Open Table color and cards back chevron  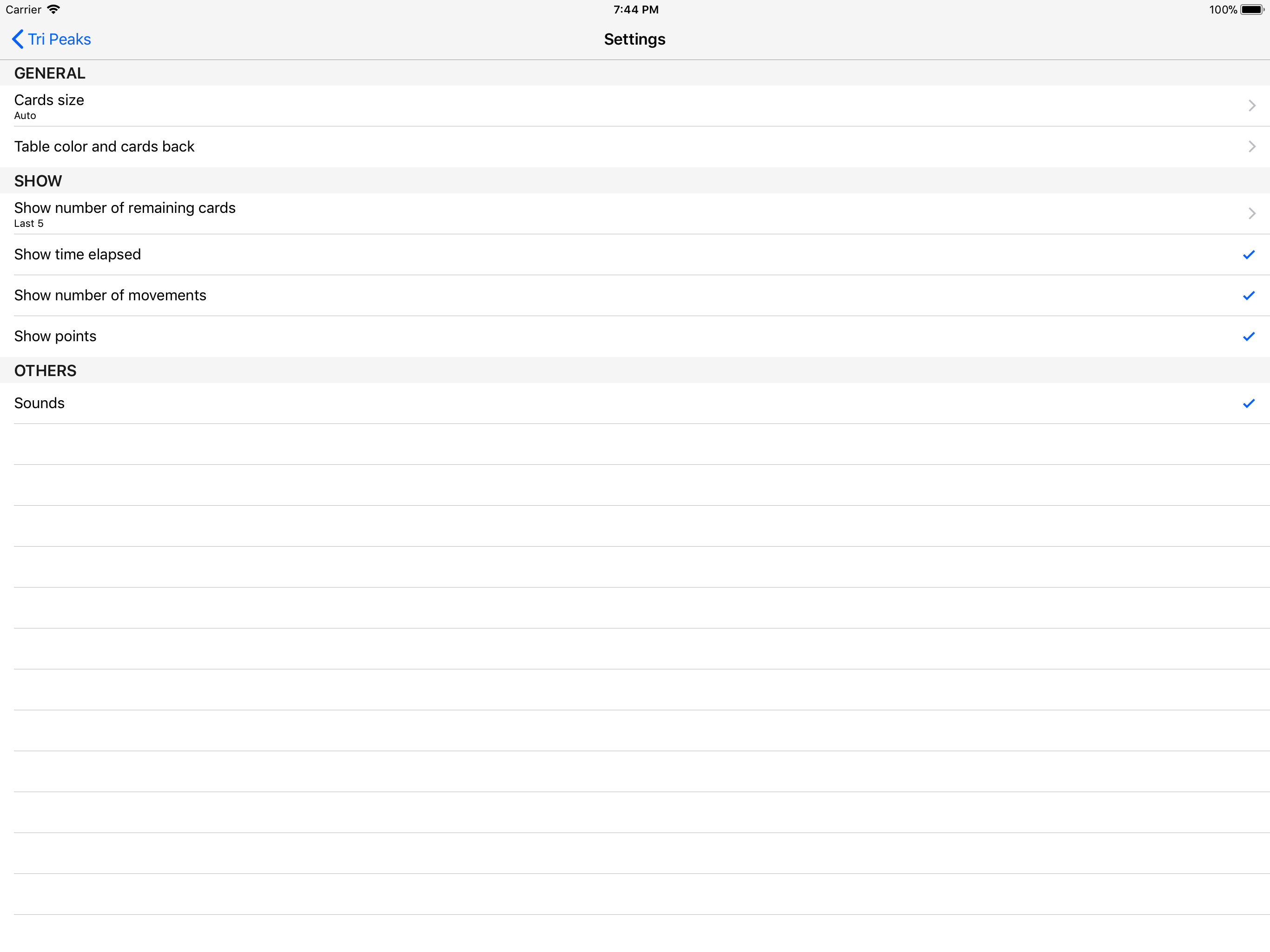(x=1251, y=146)
